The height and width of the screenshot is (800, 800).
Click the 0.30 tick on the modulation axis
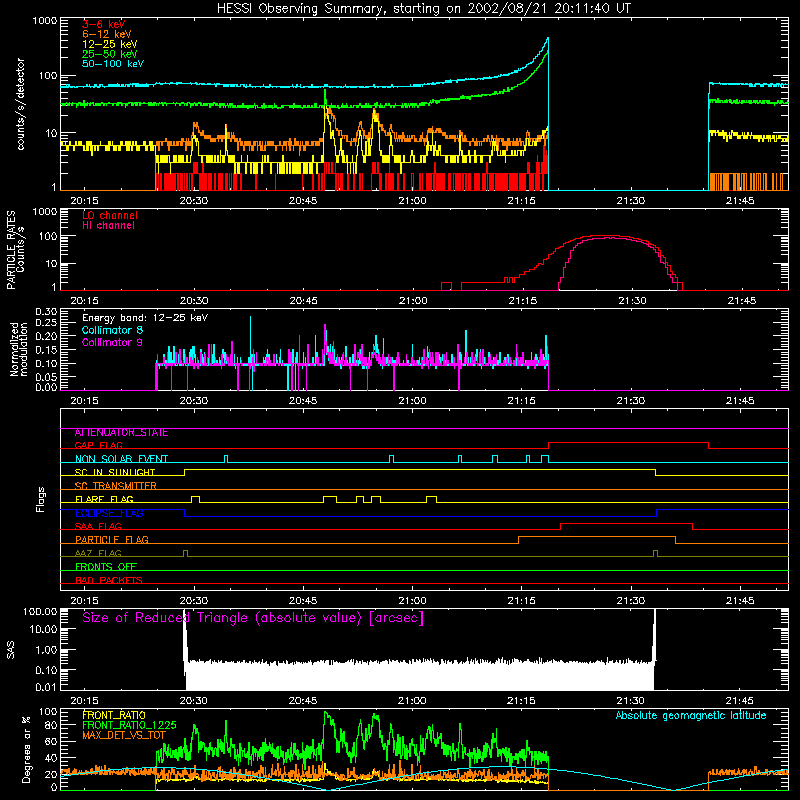46,312
